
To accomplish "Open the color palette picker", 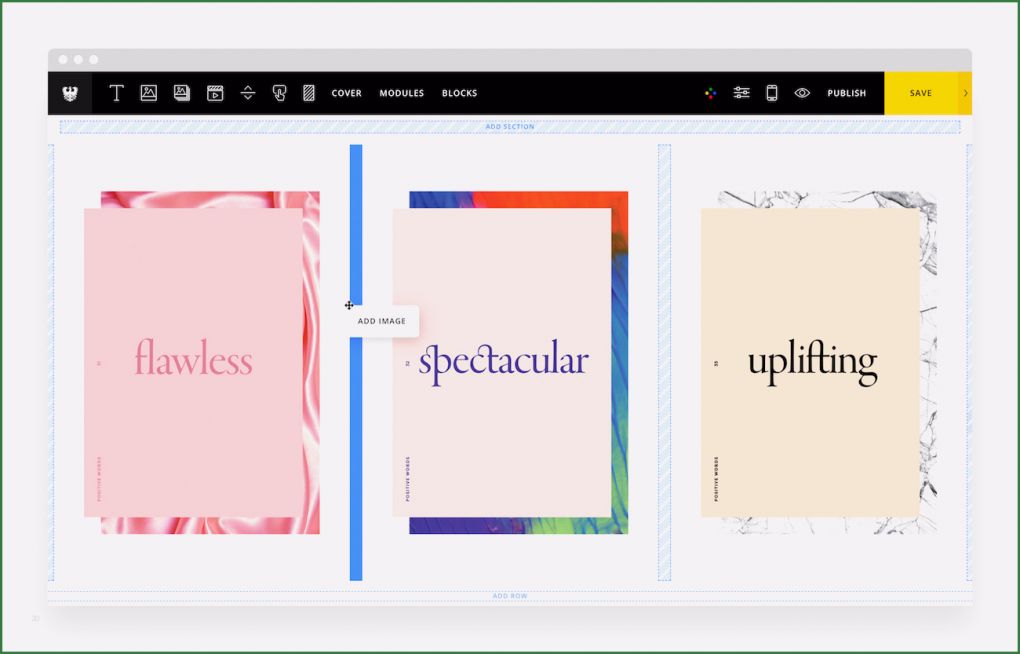I will click(709, 92).
